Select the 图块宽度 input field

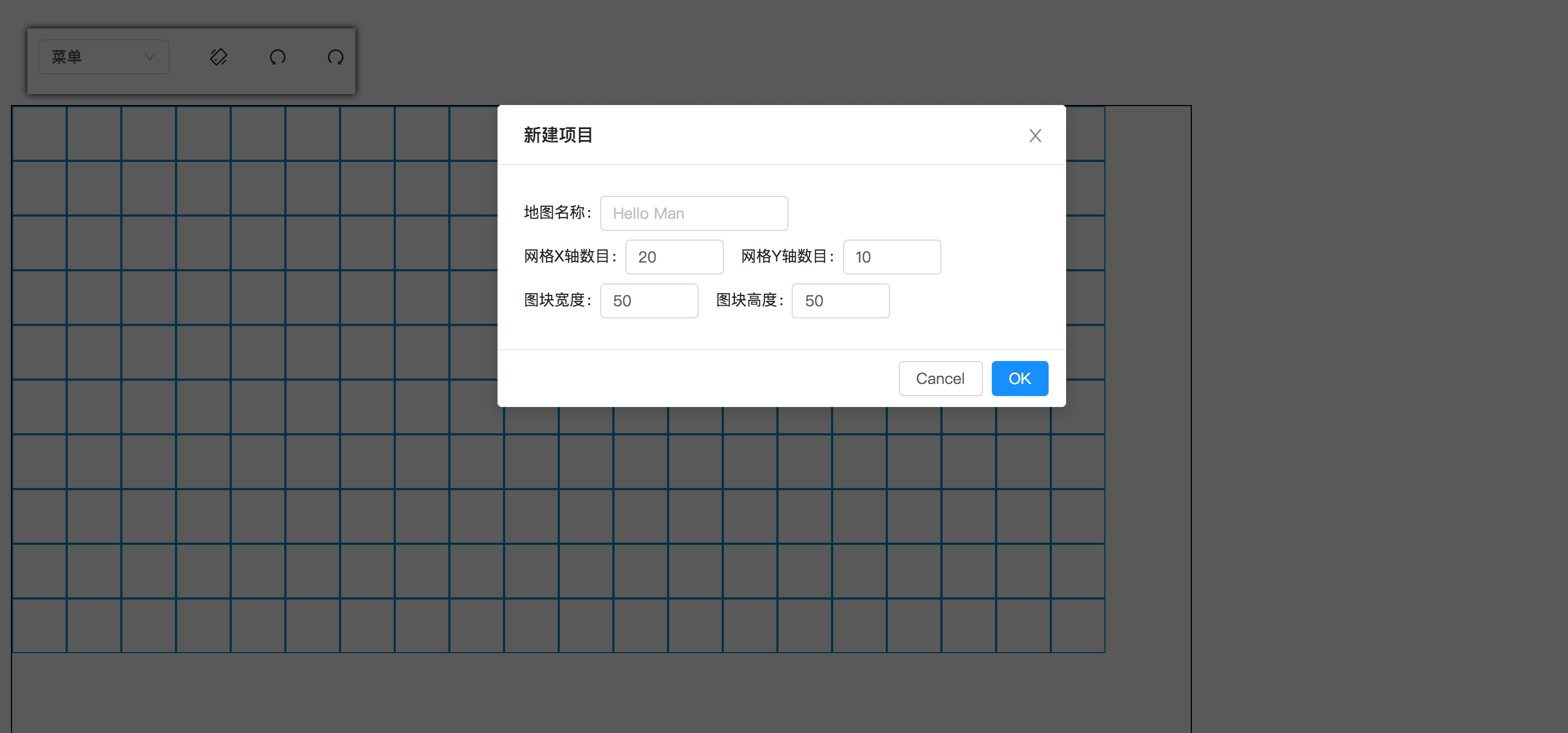[x=648, y=301]
